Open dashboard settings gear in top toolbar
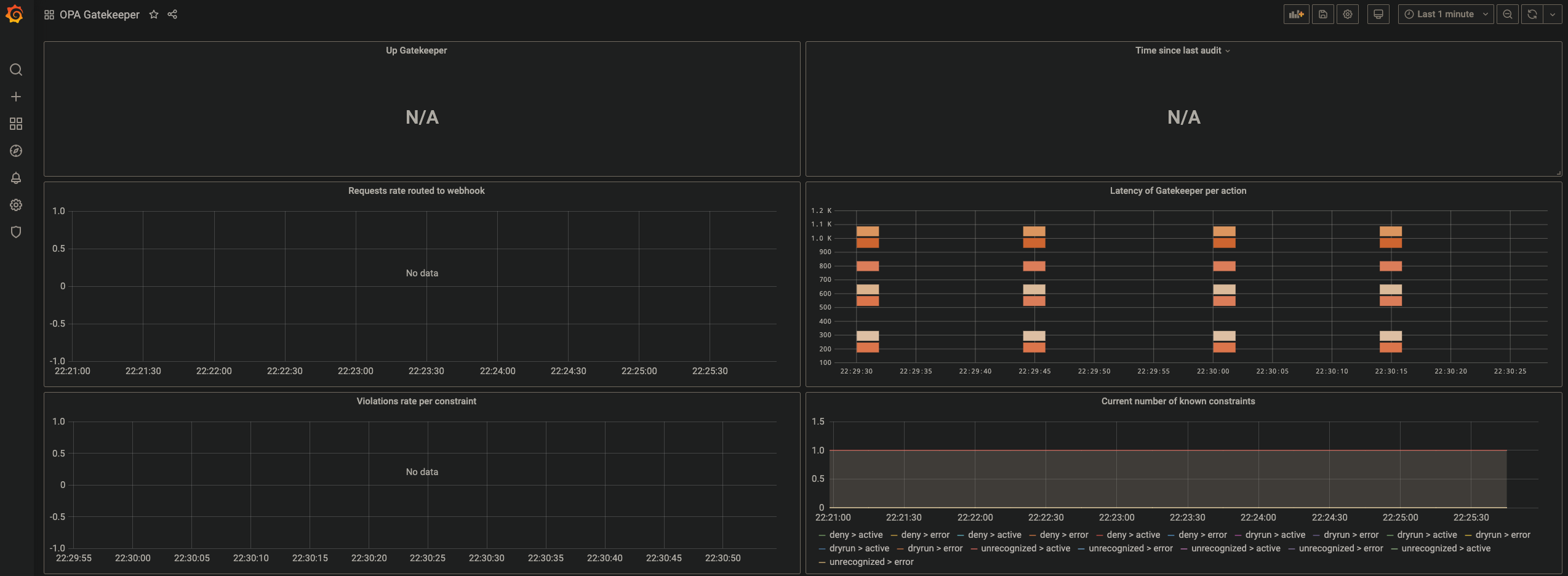 click(x=1348, y=14)
